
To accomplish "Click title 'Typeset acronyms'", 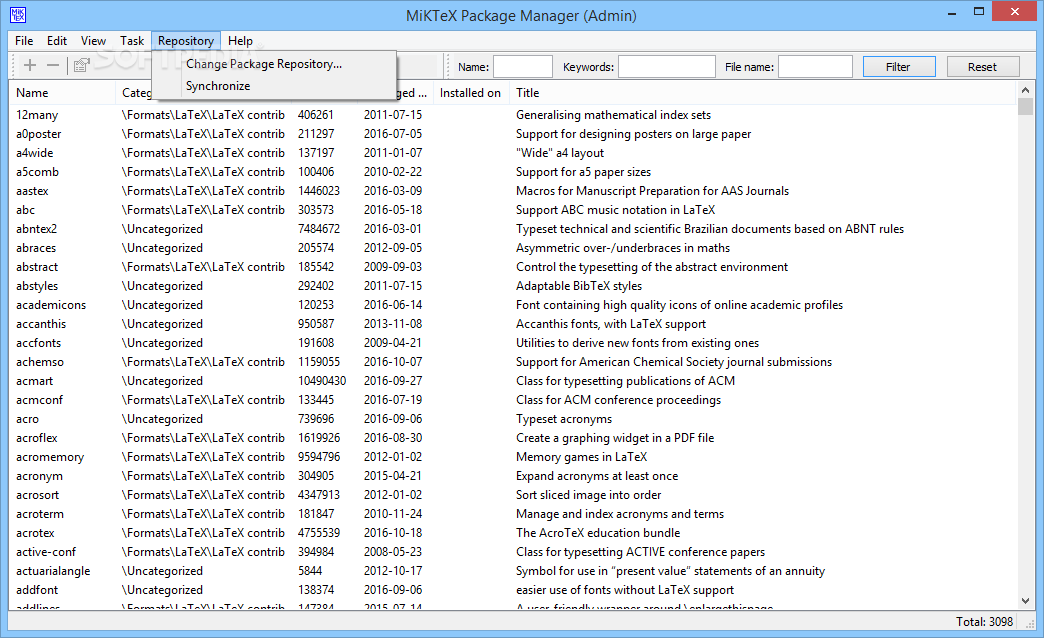I will pos(564,419).
